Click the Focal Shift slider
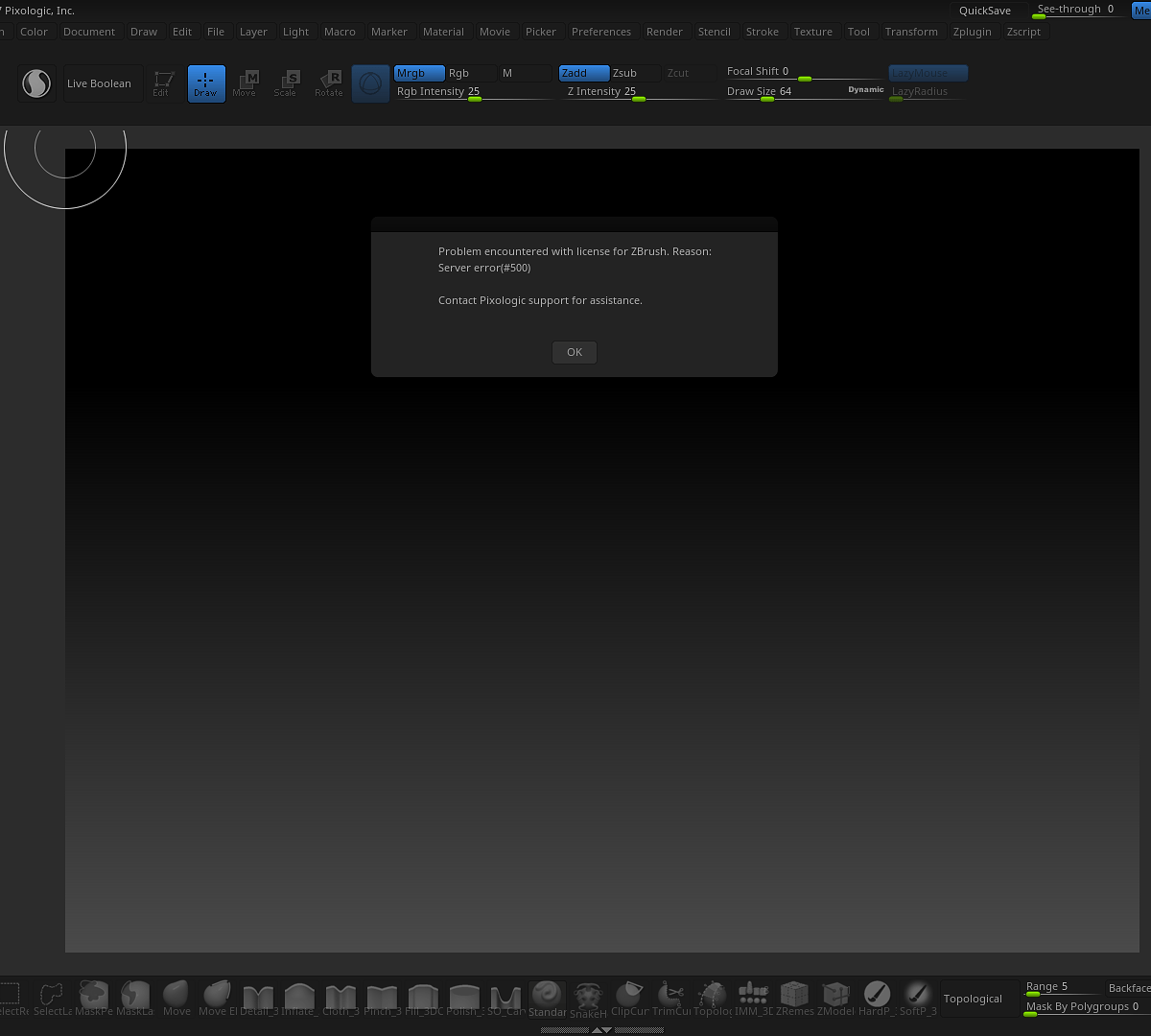 (804, 73)
